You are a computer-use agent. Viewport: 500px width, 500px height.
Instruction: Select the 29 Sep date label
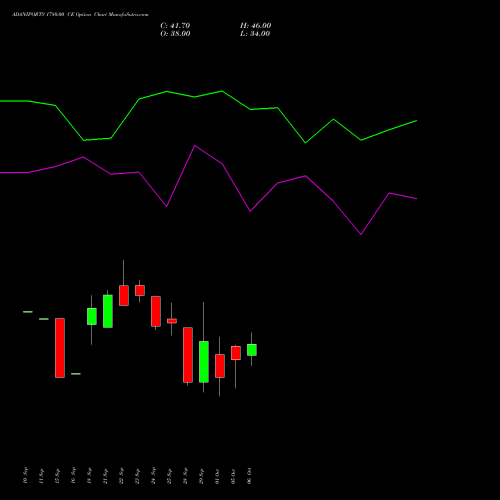click(201, 476)
